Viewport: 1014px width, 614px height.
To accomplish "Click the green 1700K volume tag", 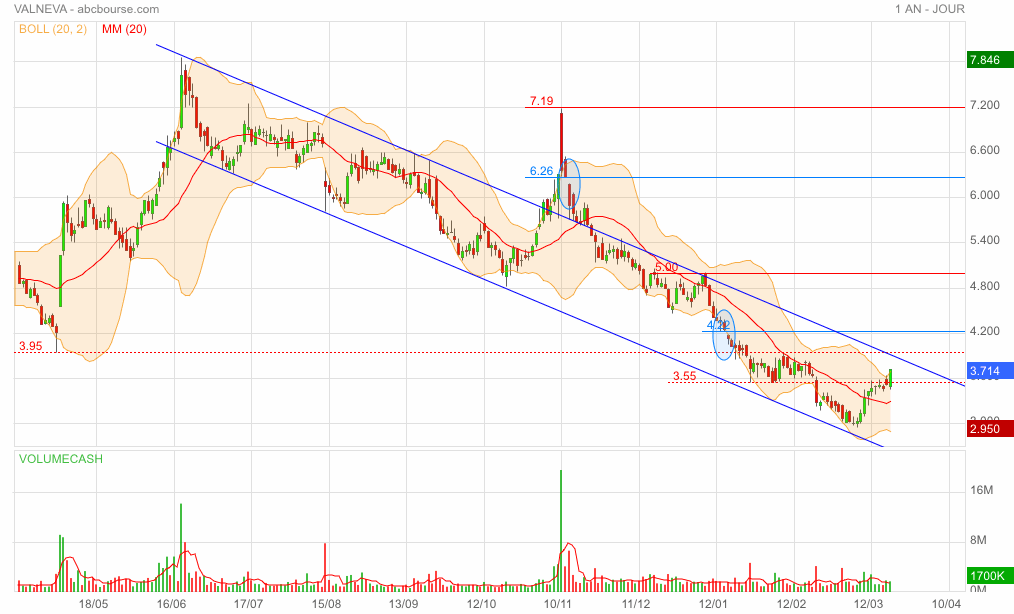I will coord(989,575).
